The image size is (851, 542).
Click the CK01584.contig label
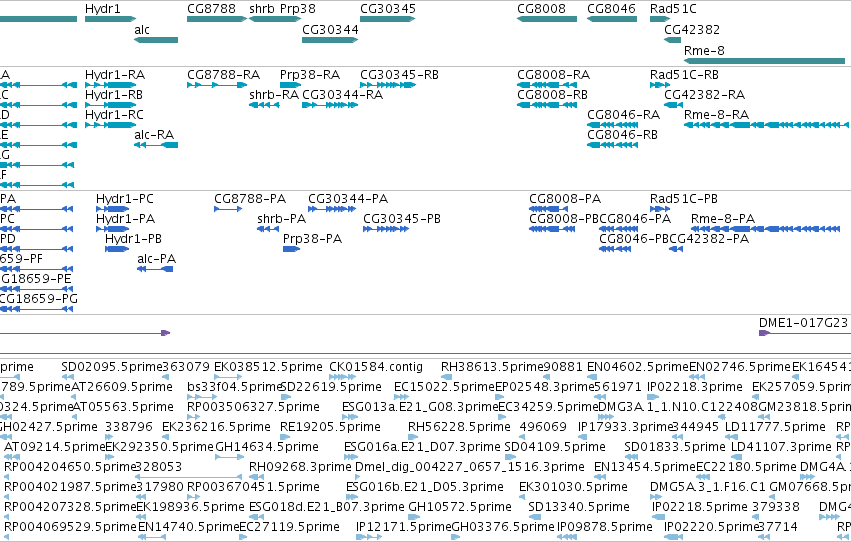tap(376, 367)
